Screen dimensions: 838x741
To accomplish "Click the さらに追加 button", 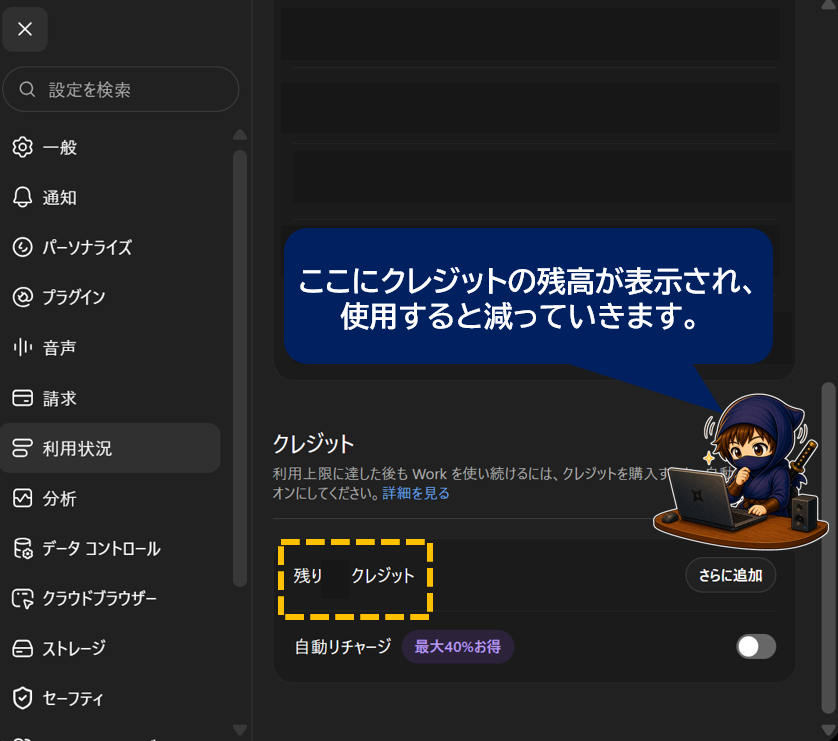I will (x=731, y=575).
